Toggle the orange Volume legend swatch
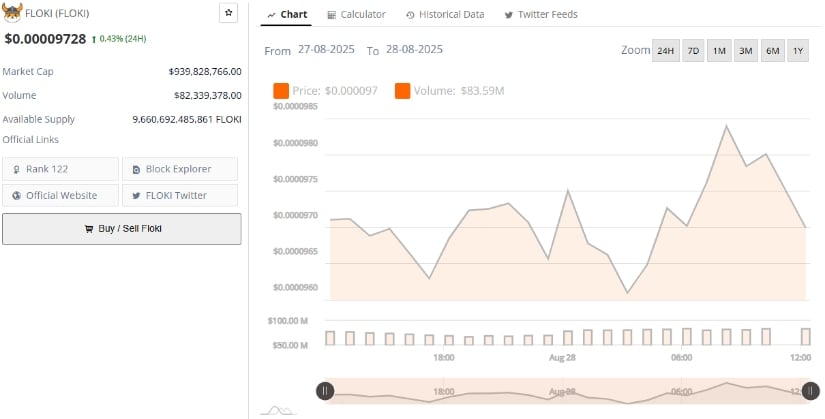The image size is (825, 419). [x=403, y=91]
